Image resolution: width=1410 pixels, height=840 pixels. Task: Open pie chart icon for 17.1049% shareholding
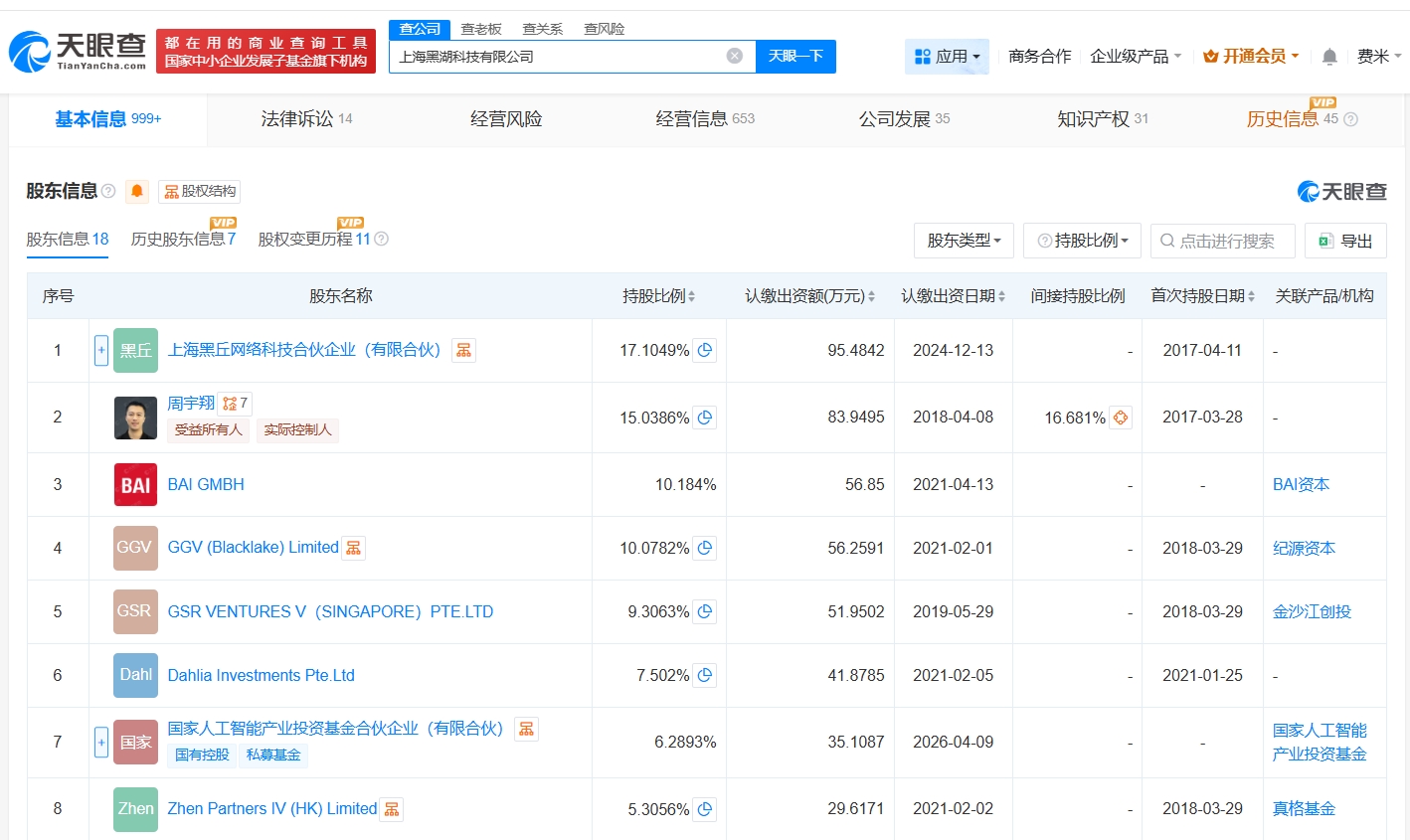coord(705,350)
